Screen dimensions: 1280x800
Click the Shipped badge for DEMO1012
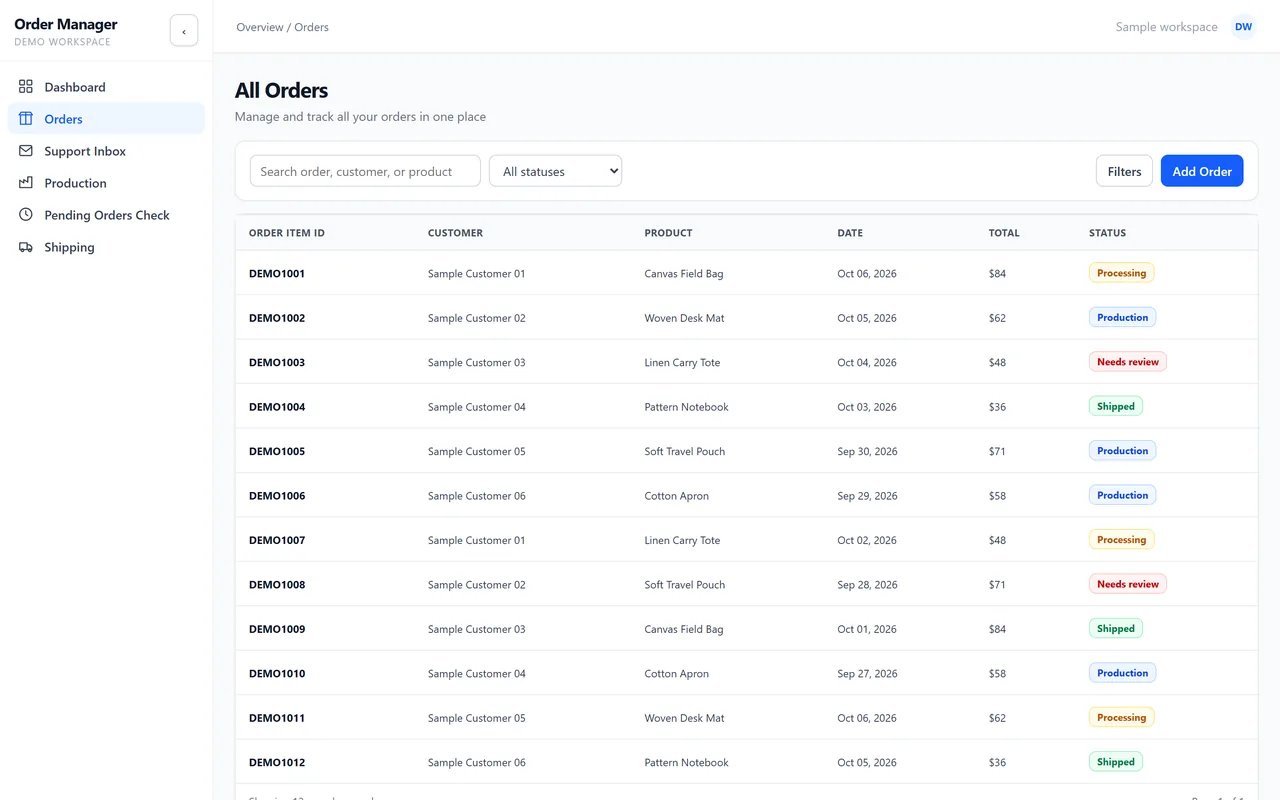[1115, 762]
